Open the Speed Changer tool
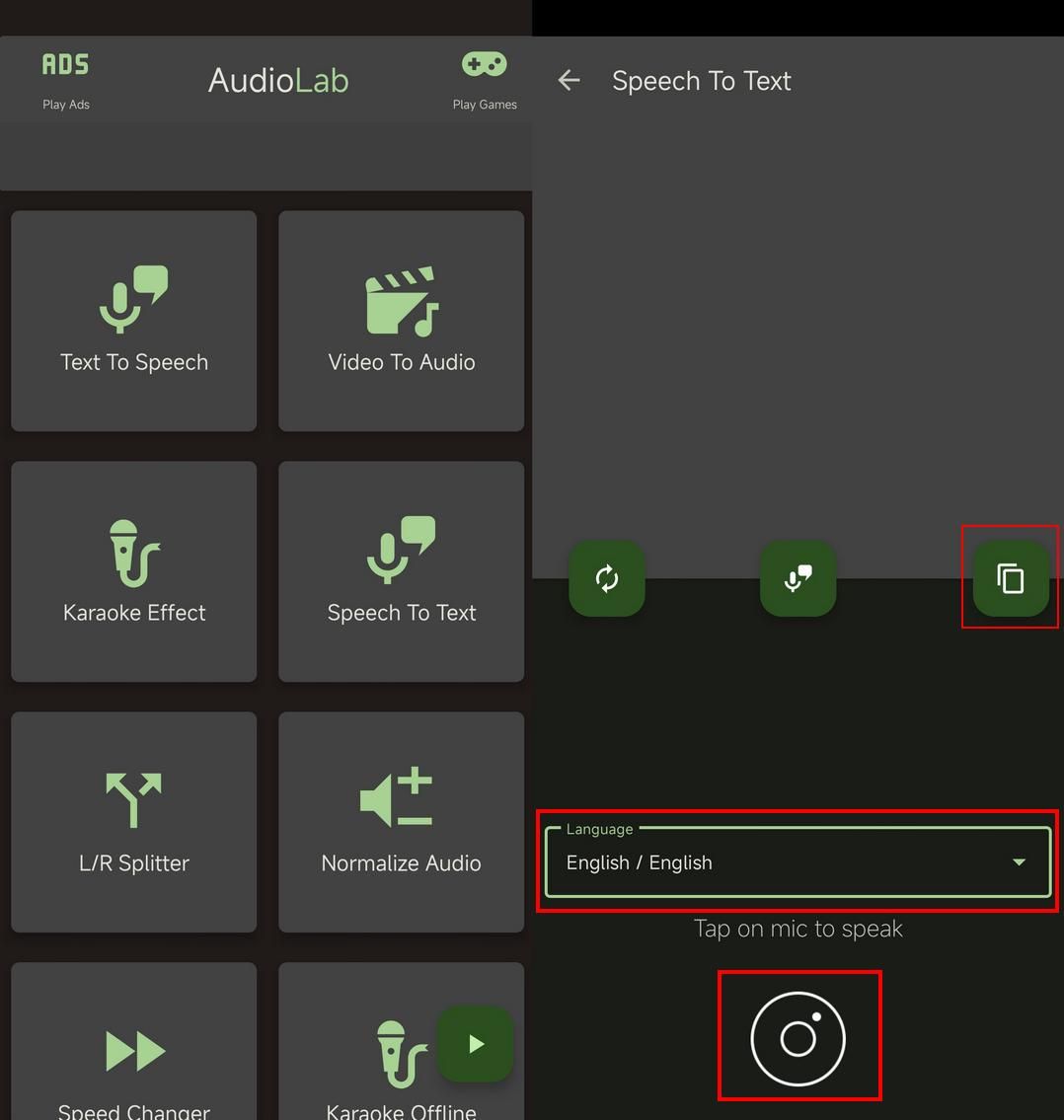1064x1120 pixels. pos(133,1041)
